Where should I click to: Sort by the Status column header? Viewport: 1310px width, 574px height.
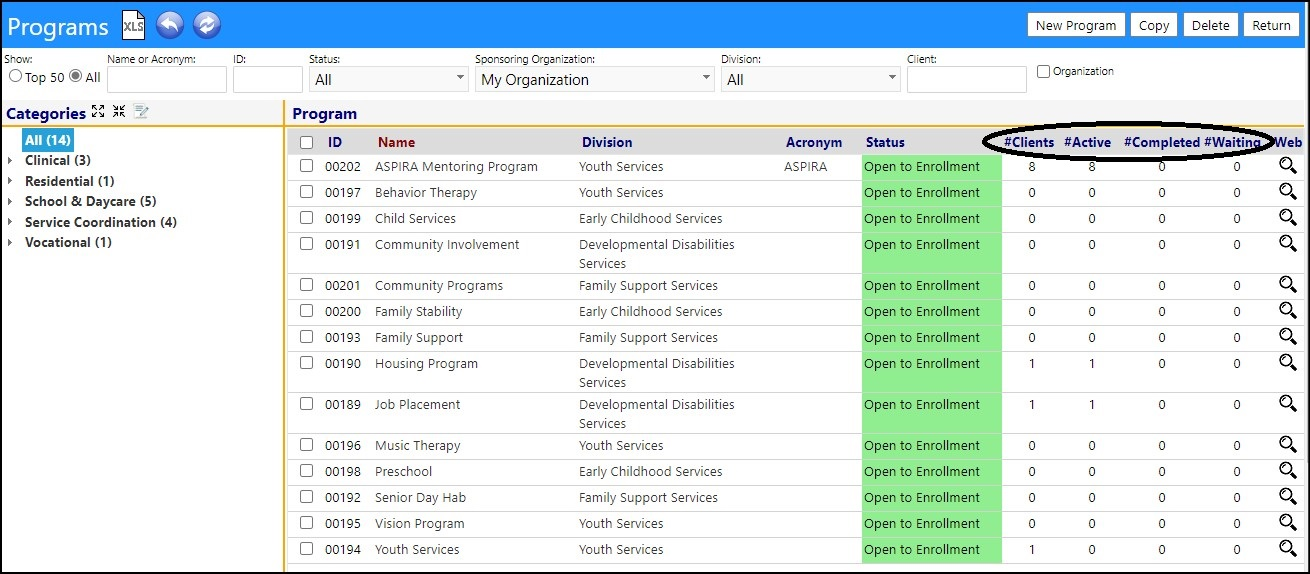pyautogui.click(x=885, y=142)
